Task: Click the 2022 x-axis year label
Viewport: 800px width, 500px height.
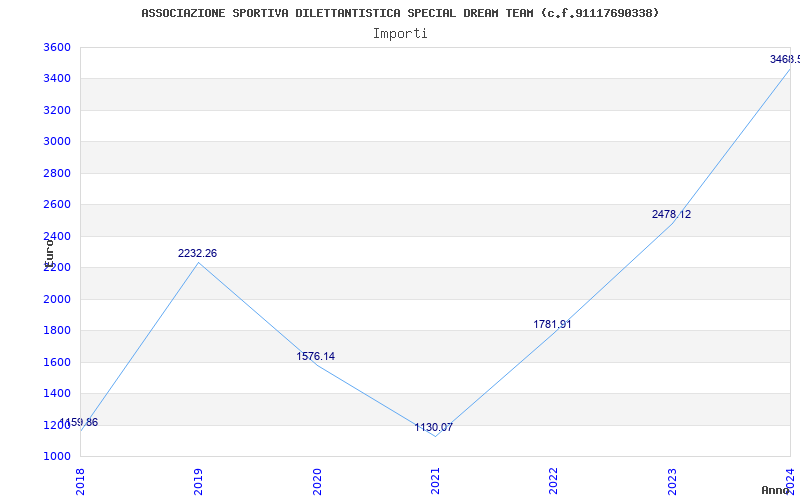Action: [554, 480]
